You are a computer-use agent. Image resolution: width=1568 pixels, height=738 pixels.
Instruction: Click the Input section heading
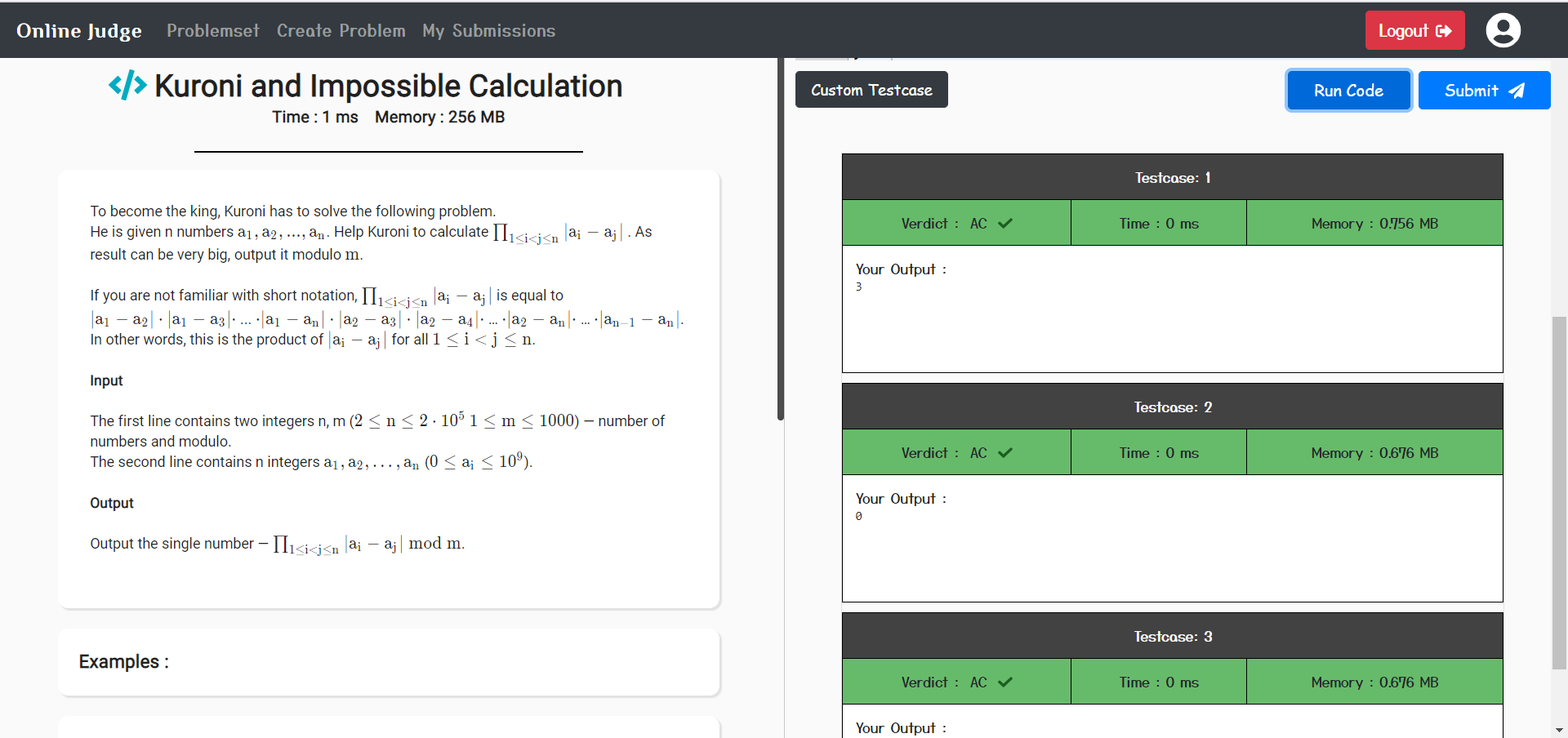point(106,380)
